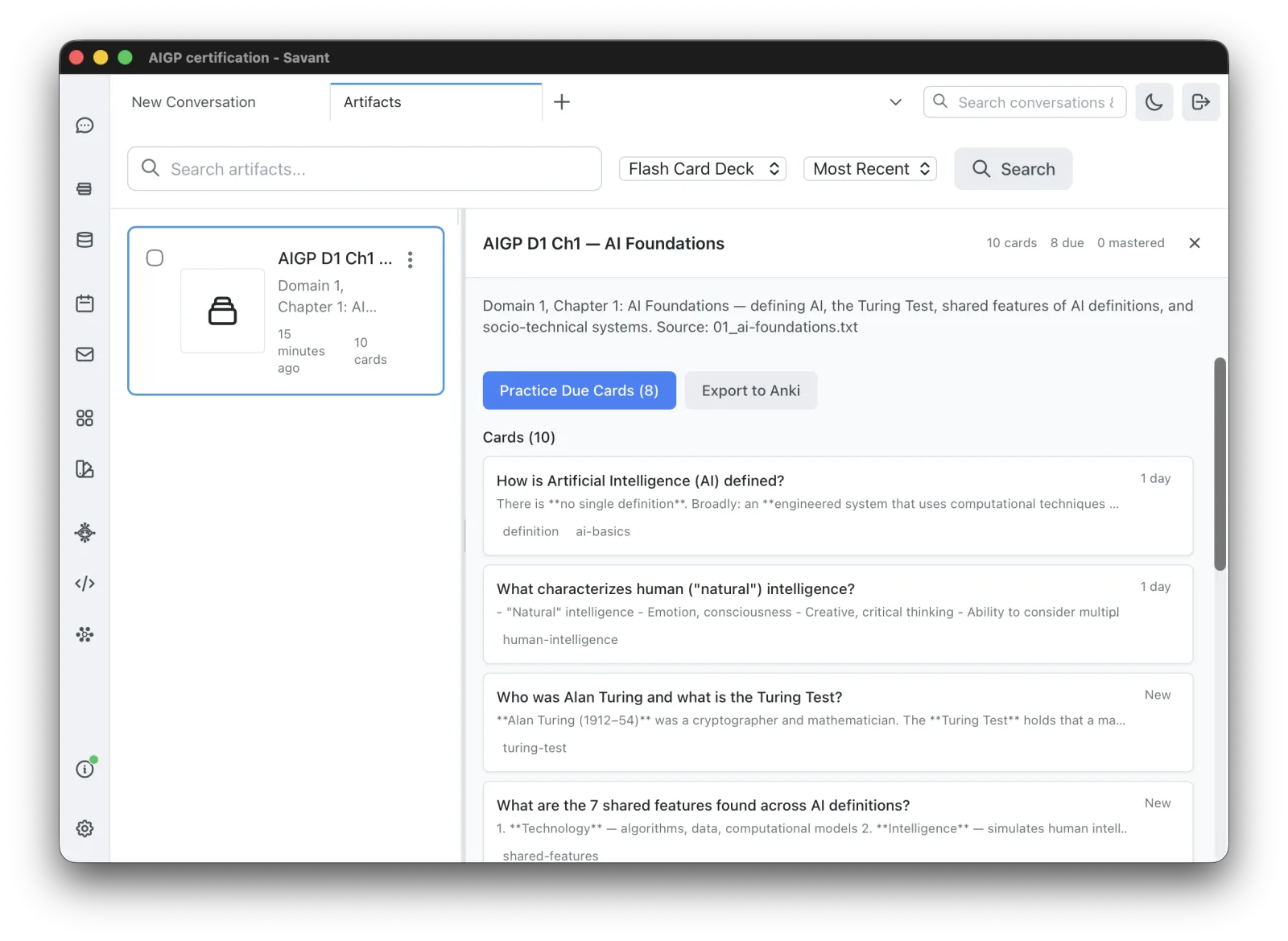Click the "definition" tag
This screenshot has height=941, width=1288.
pos(530,531)
